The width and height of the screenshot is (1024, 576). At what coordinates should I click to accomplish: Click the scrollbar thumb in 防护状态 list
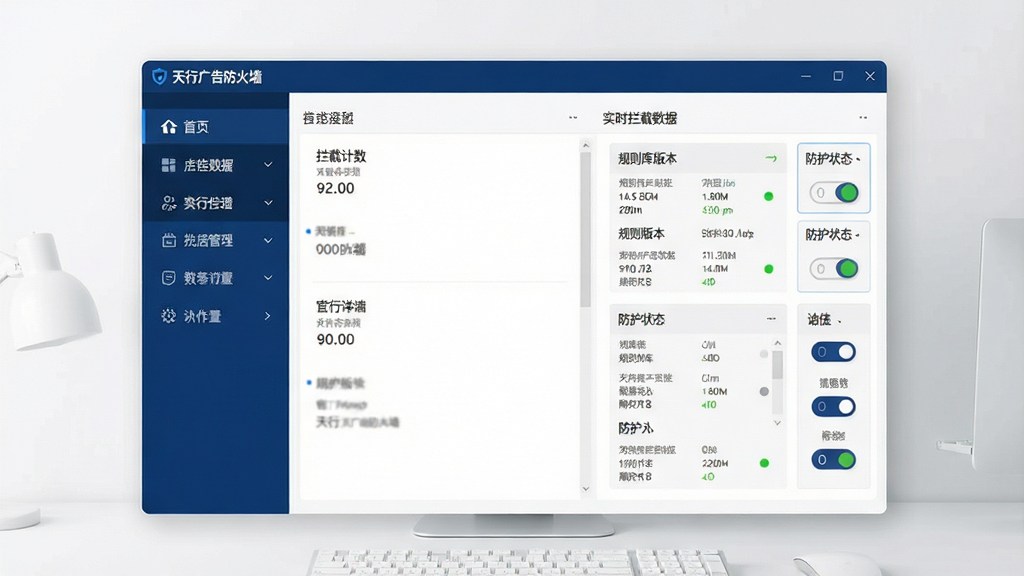[x=777, y=365]
